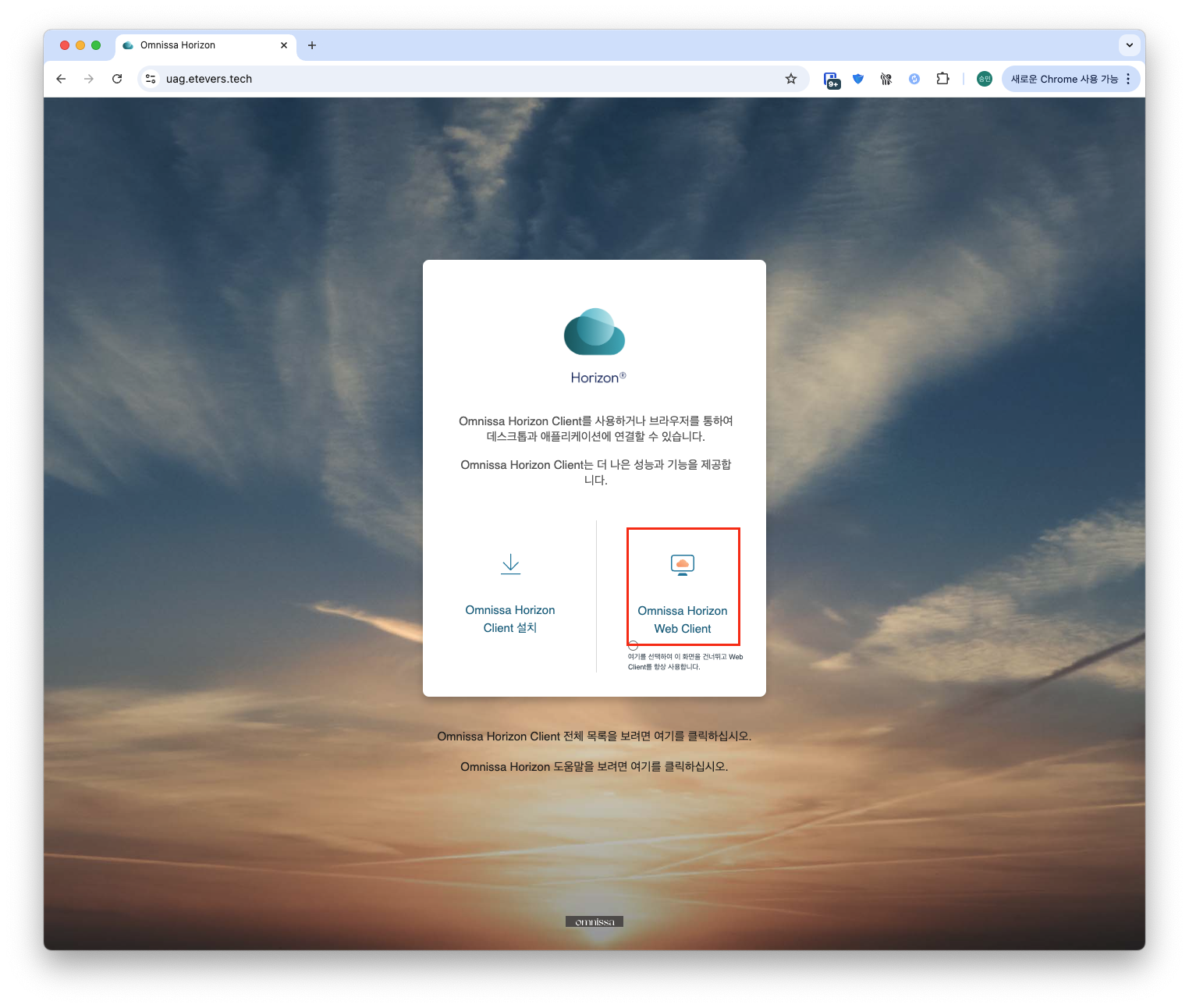Open a new tab with plus button
Viewport: 1189px width, 1008px height.
coord(312,45)
